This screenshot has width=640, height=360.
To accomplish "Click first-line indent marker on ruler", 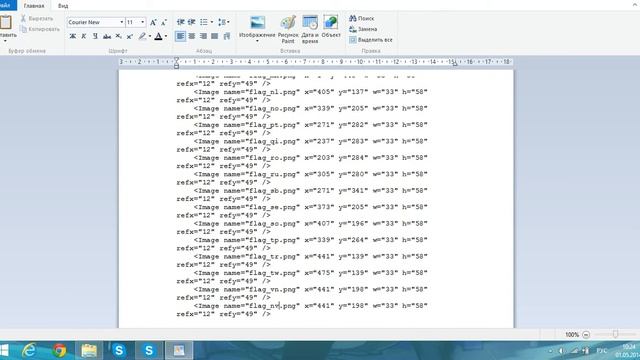I will coord(176,60).
